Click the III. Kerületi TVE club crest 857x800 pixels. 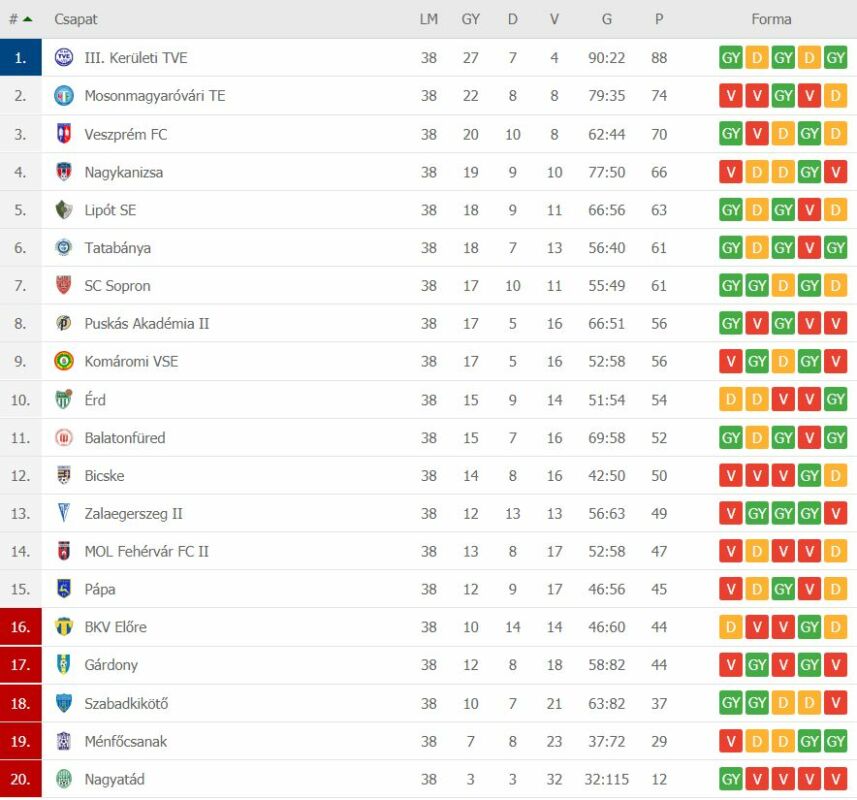coord(64,57)
